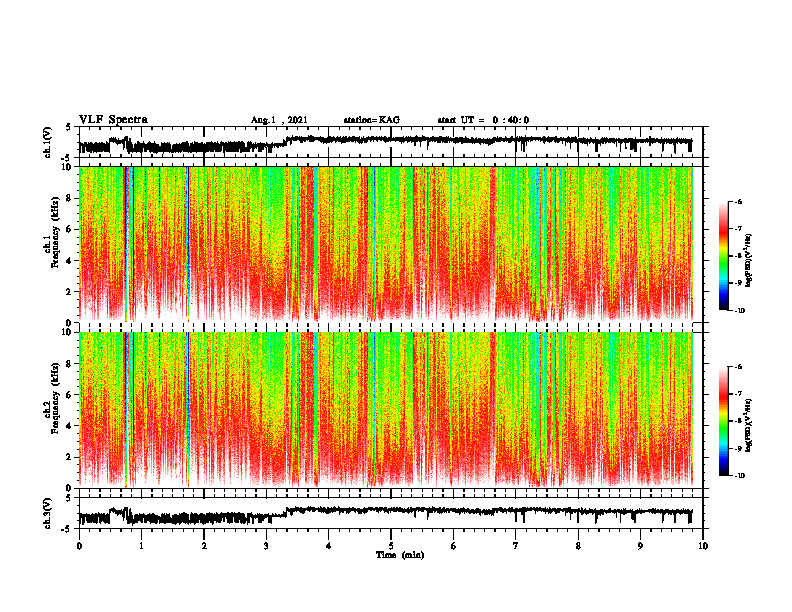
Task: Click the ch.1 waveform trace panel
Action: [x=391, y=142]
